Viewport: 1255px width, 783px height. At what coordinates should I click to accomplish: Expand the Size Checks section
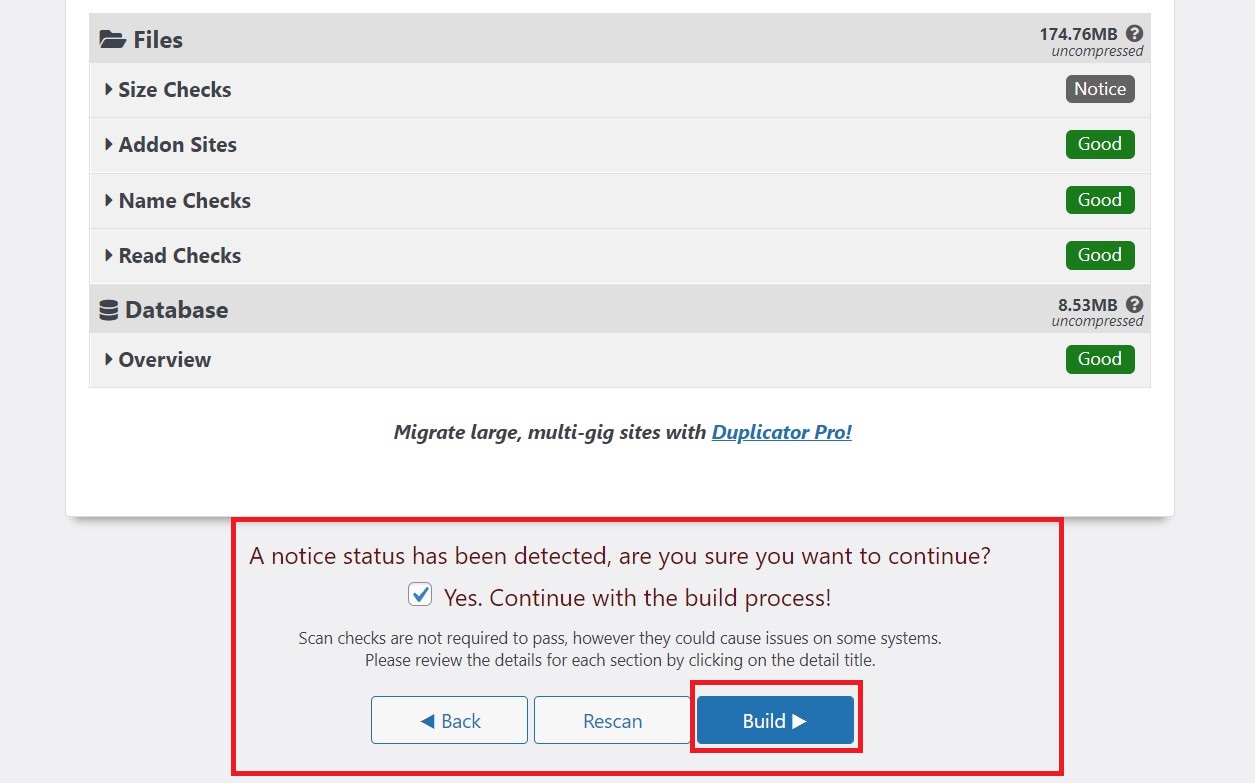point(174,90)
